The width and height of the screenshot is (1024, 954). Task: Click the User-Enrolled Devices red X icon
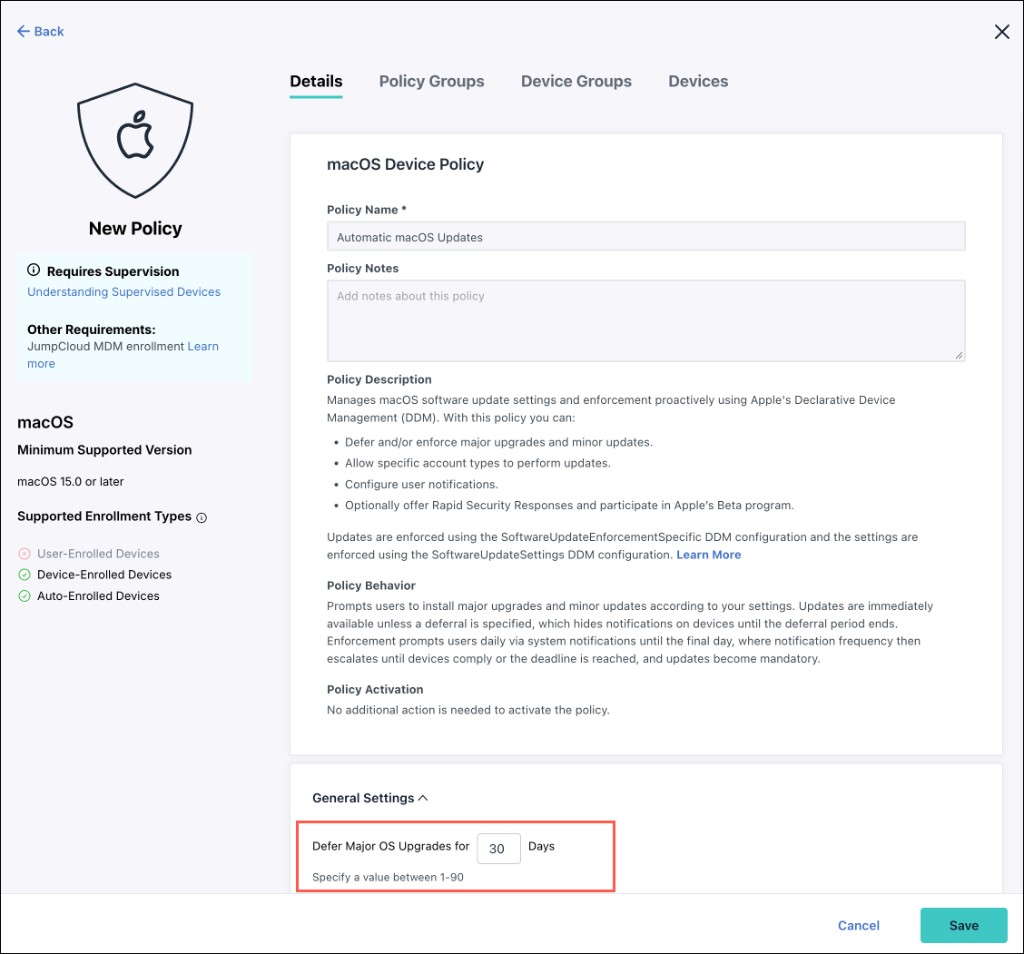point(24,554)
